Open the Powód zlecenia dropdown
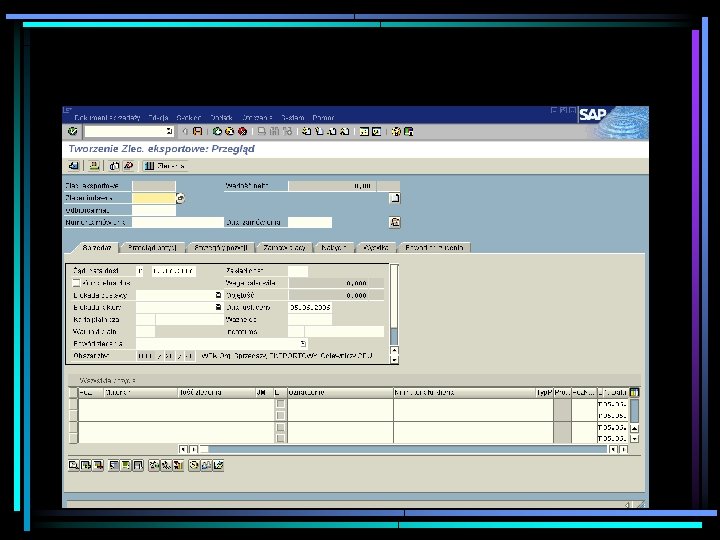 pyautogui.click(x=303, y=343)
